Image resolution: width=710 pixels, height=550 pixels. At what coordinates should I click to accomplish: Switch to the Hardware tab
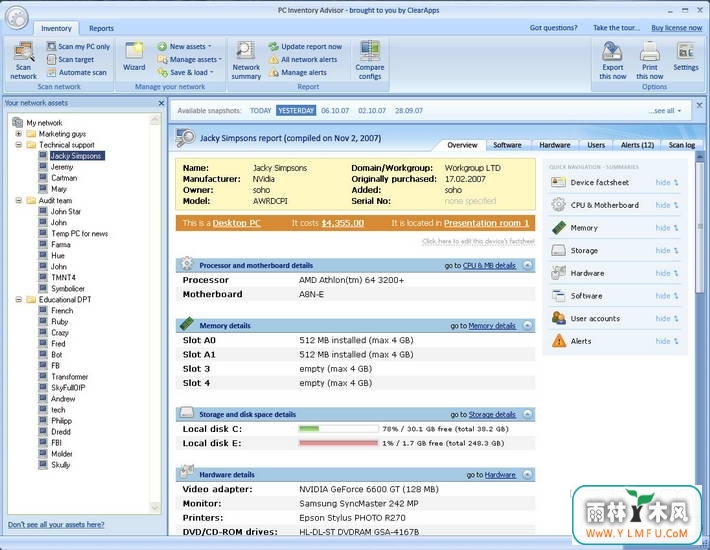click(x=555, y=145)
